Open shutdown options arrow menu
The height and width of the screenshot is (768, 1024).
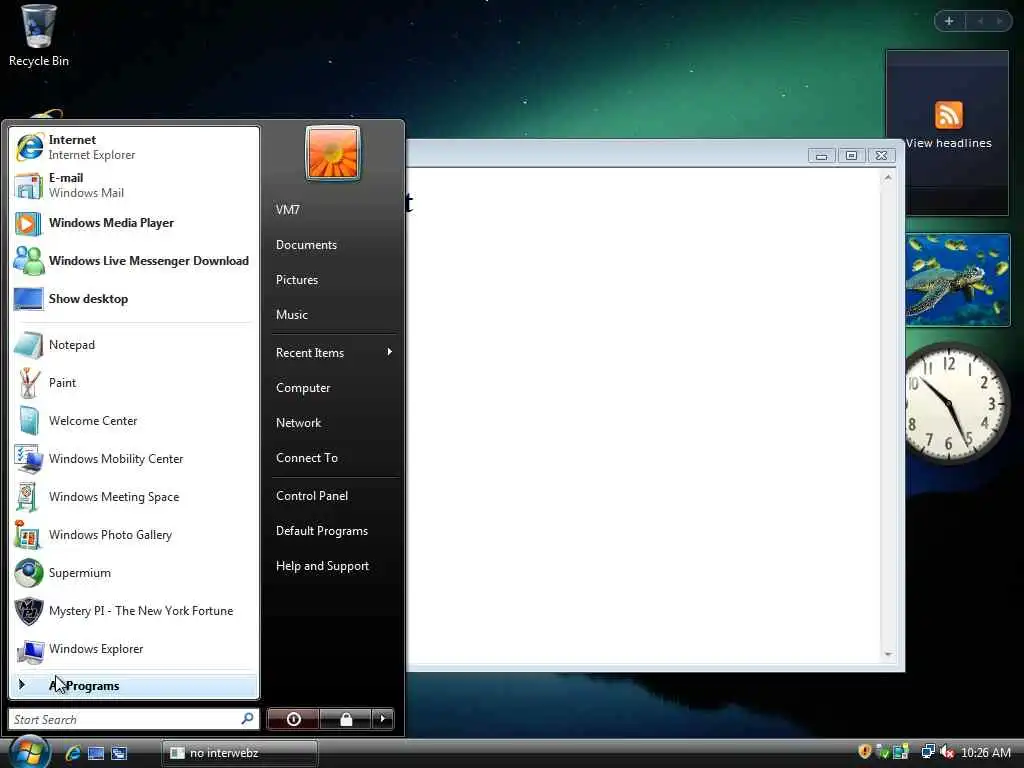coord(383,719)
